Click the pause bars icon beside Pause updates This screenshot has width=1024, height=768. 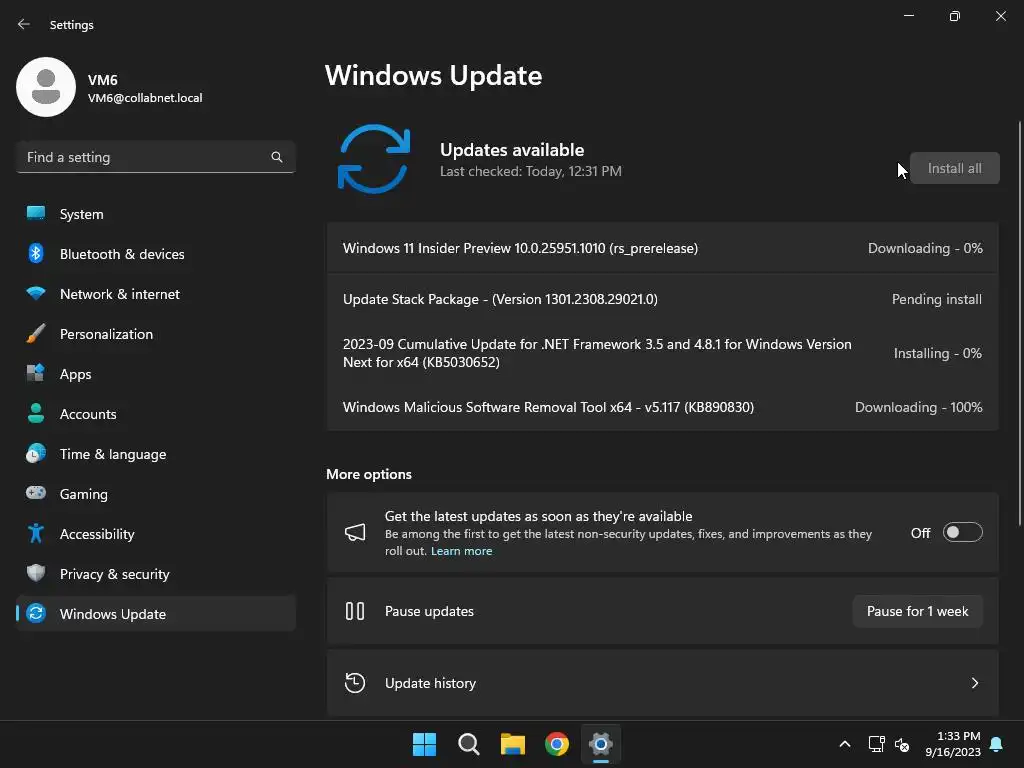click(355, 611)
